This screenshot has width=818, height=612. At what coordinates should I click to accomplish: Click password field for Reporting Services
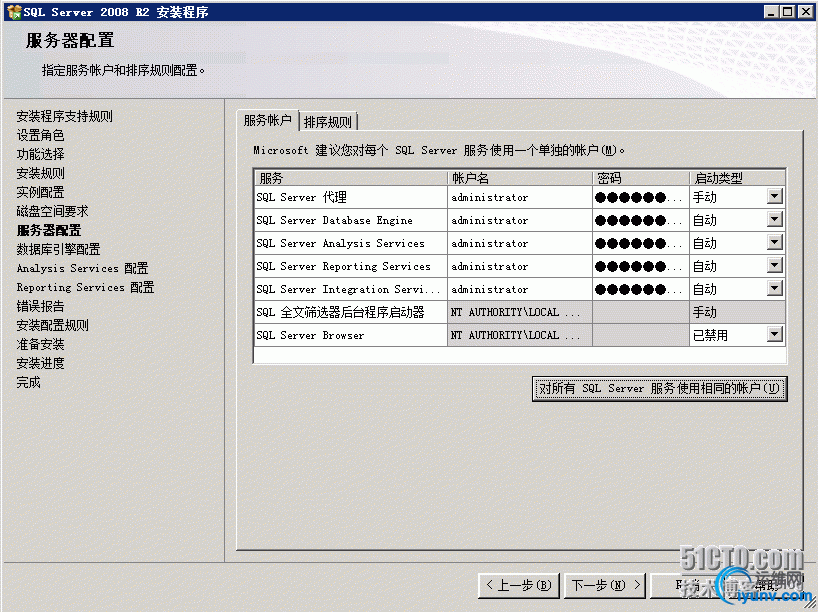tap(641, 266)
